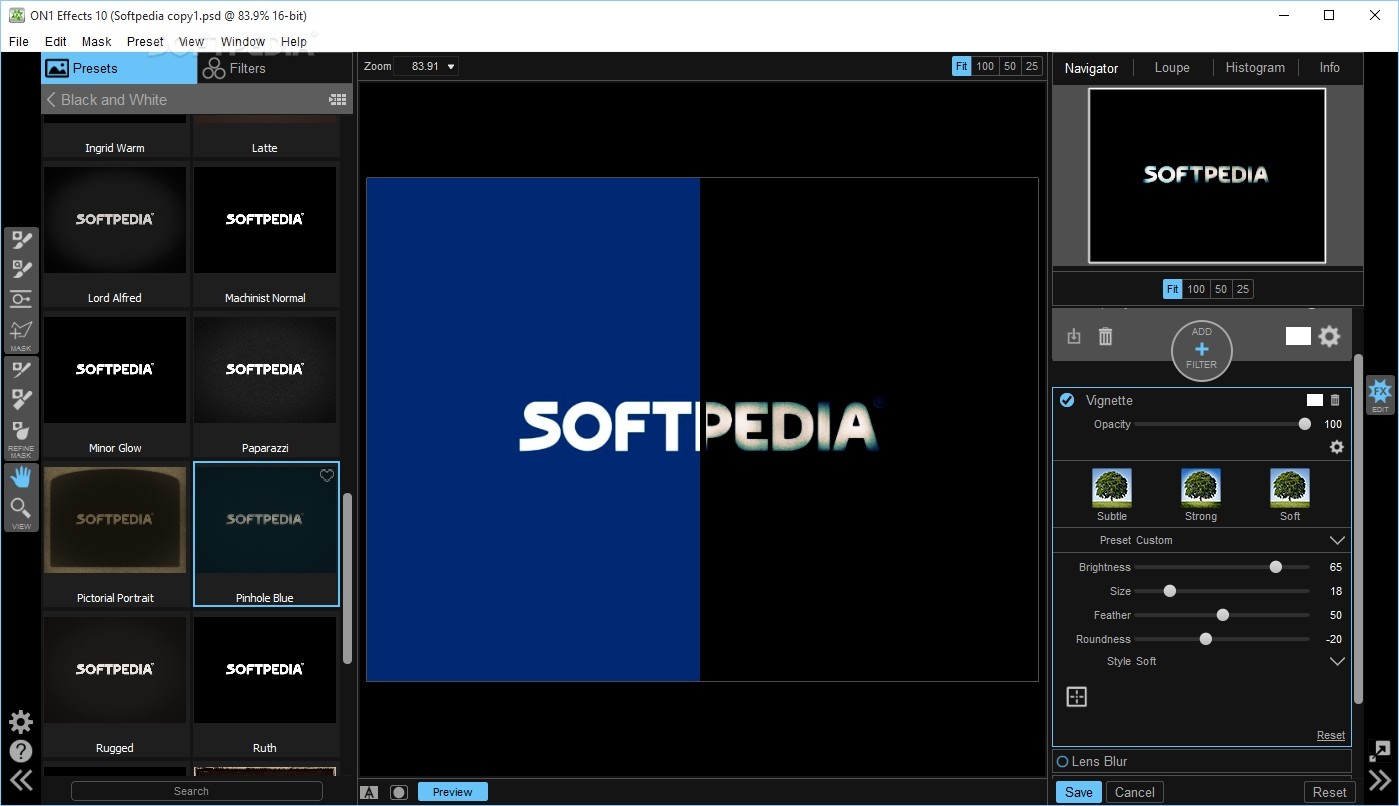Switch to the Histogram tab
1399x806 pixels.
point(1255,67)
